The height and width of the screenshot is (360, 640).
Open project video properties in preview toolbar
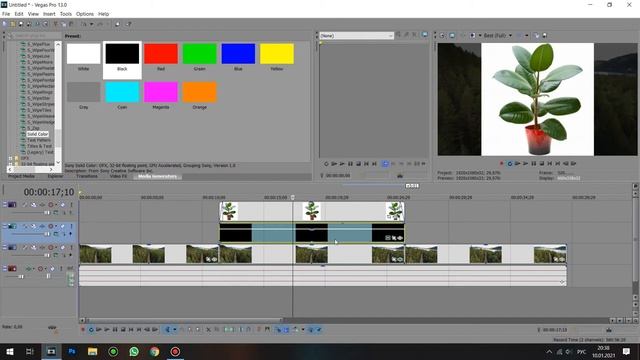[442, 36]
